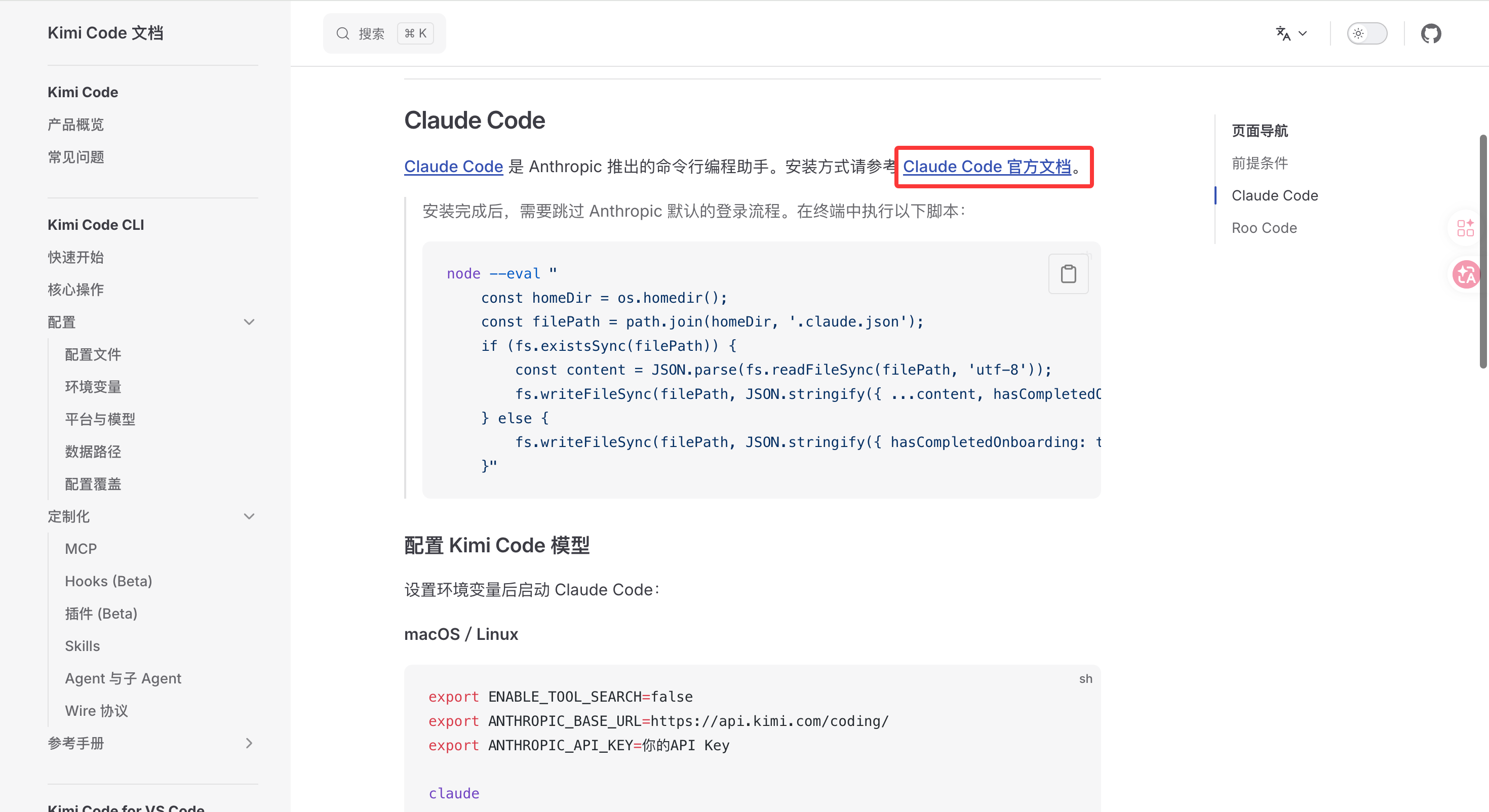
Task: Open the Hooks (Beta) sidebar page
Action: (x=109, y=581)
